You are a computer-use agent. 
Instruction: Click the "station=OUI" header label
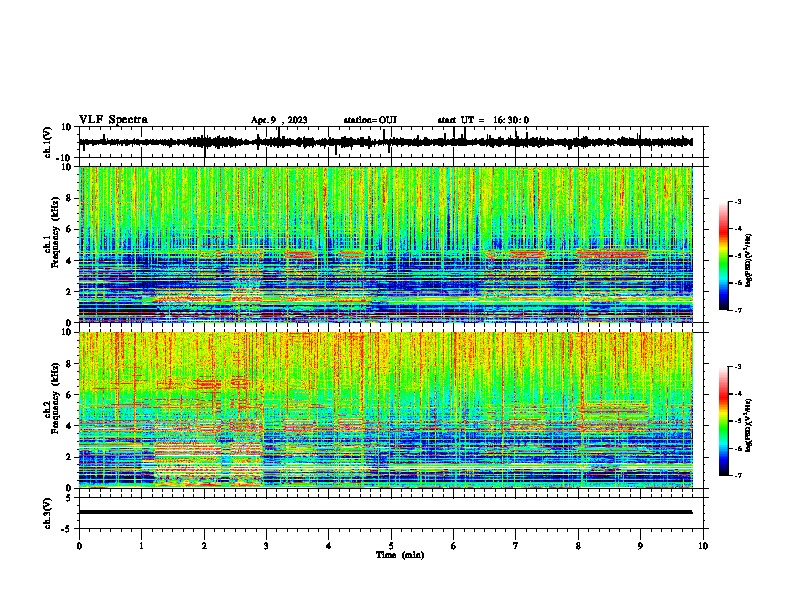(x=370, y=120)
